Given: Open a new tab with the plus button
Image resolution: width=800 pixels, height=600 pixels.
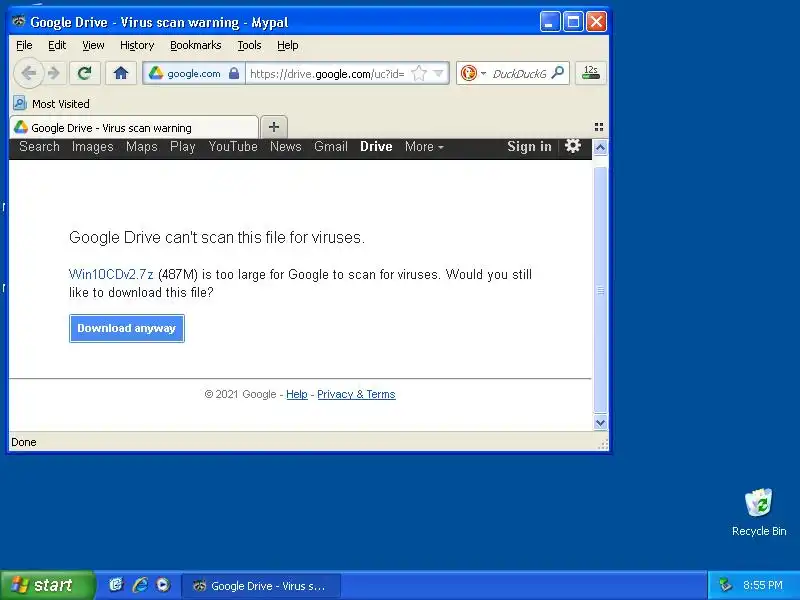Looking at the screenshot, I should (x=274, y=127).
